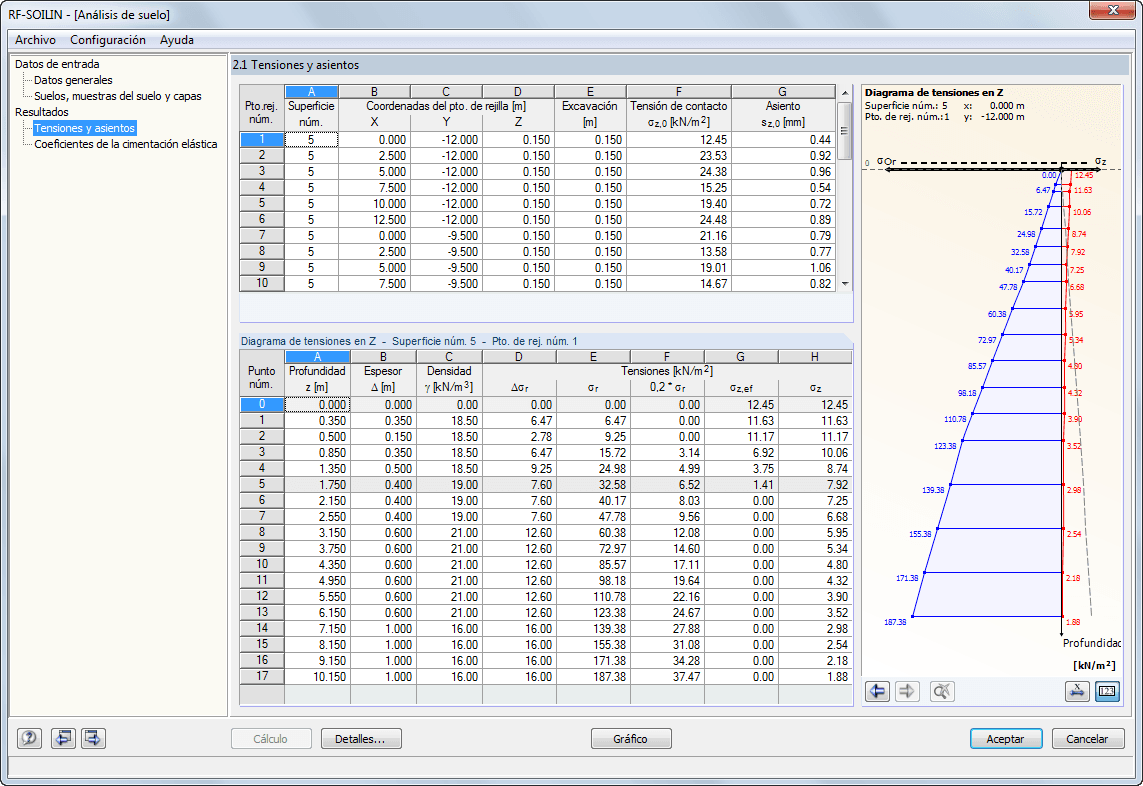Go to next module window icon
The image size is (1143, 786).
click(x=93, y=738)
